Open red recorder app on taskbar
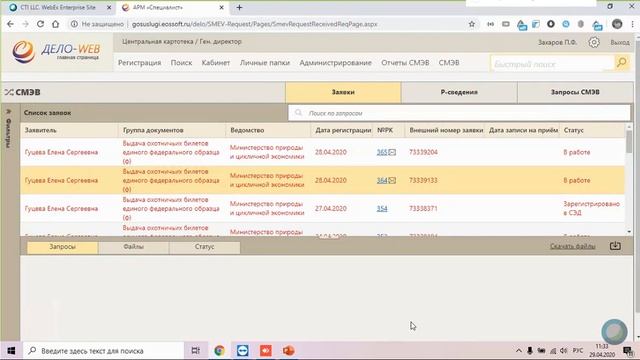 (x=266, y=351)
